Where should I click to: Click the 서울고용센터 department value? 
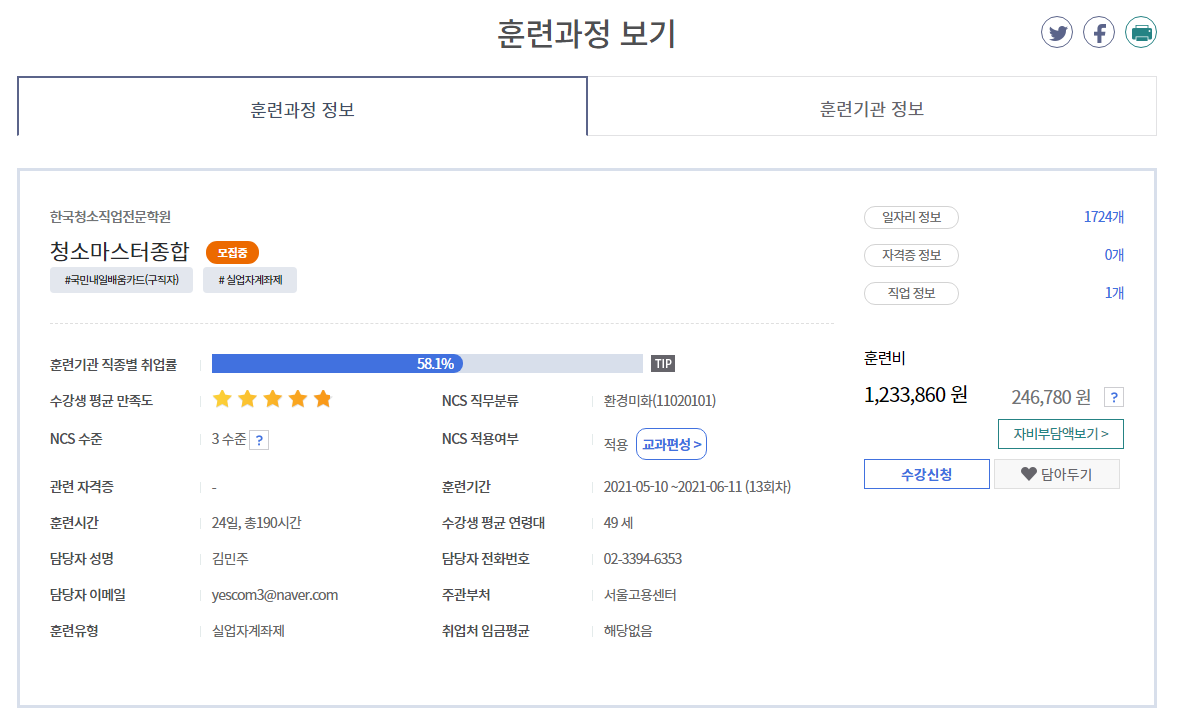point(639,595)
